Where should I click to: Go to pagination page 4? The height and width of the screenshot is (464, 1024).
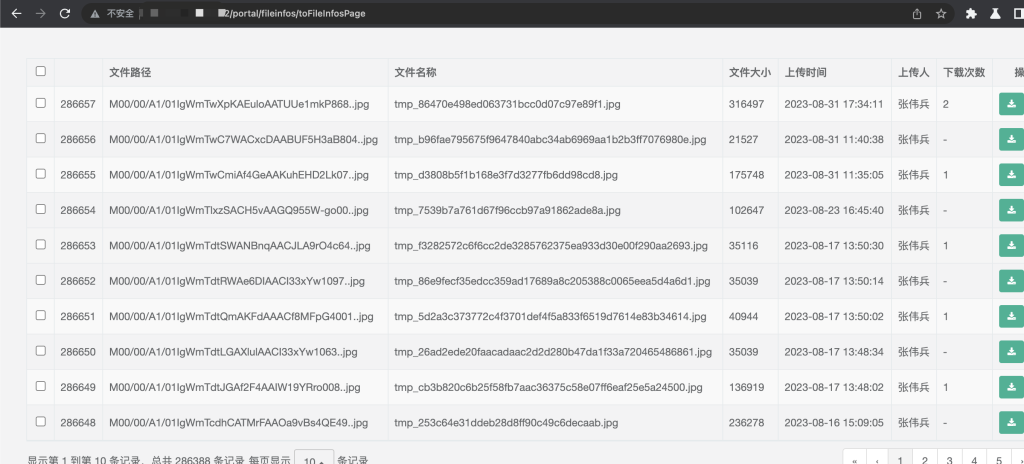(x=974, y=457)
